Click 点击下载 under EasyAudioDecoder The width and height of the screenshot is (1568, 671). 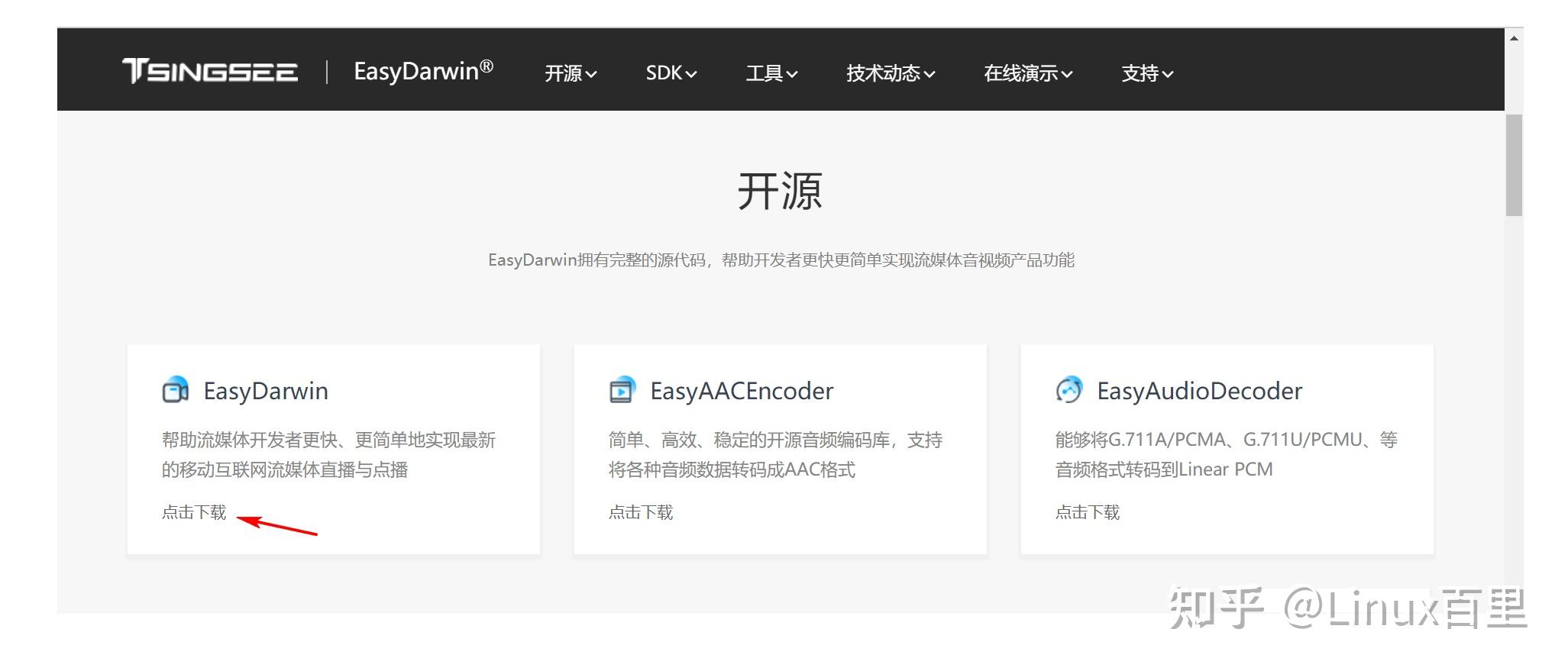tap(1088, 512)
